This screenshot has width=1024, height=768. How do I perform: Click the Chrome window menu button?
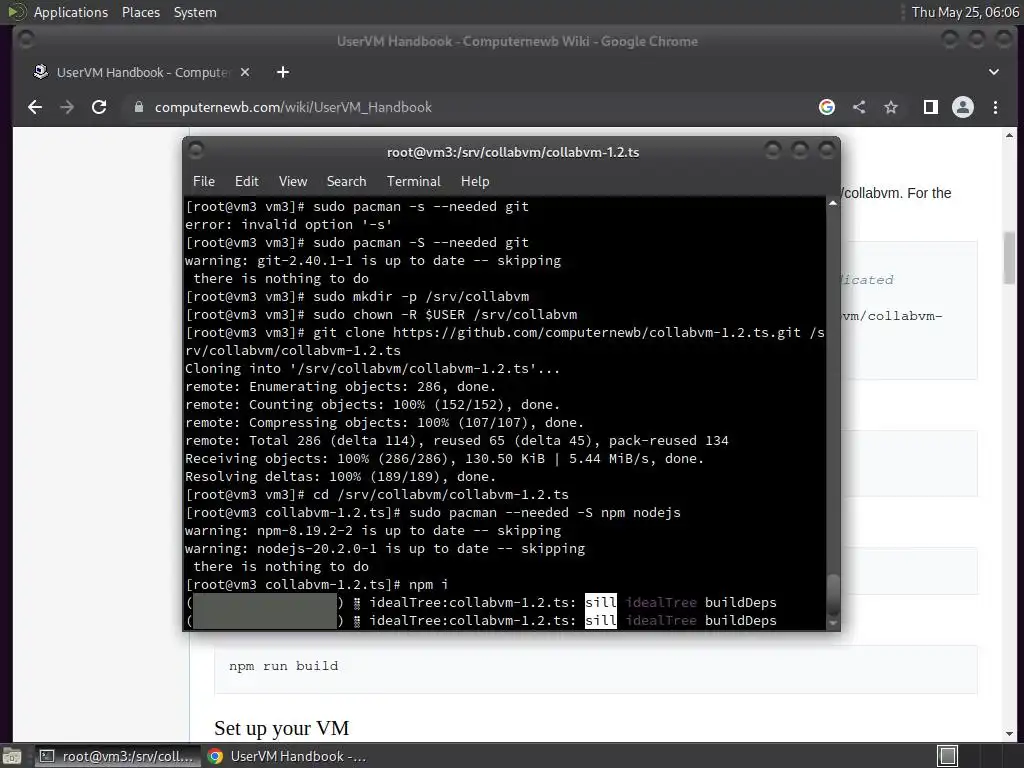[x=27, y=40]
